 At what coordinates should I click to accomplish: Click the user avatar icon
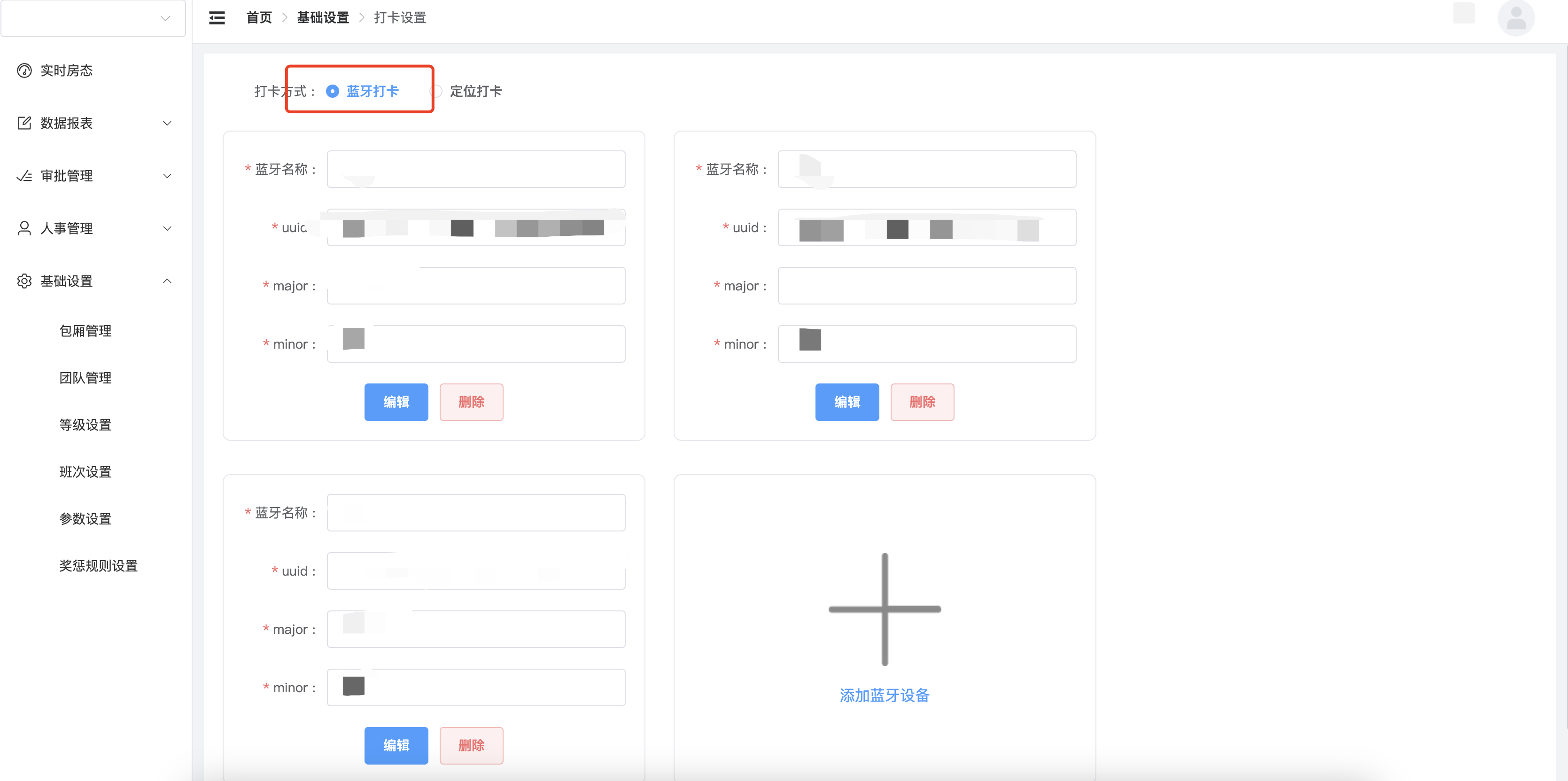coord(1516,18)
